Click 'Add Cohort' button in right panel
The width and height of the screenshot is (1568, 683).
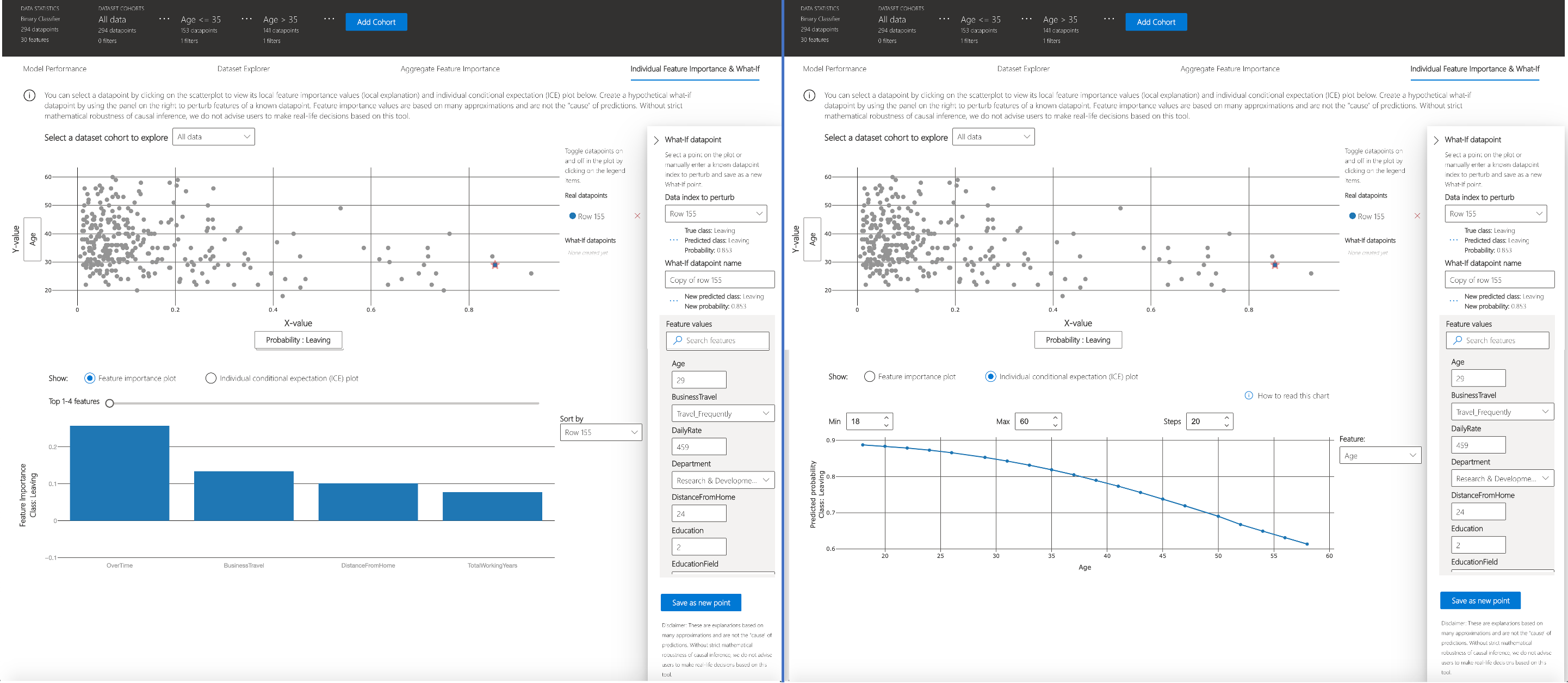pos(1155,22)
